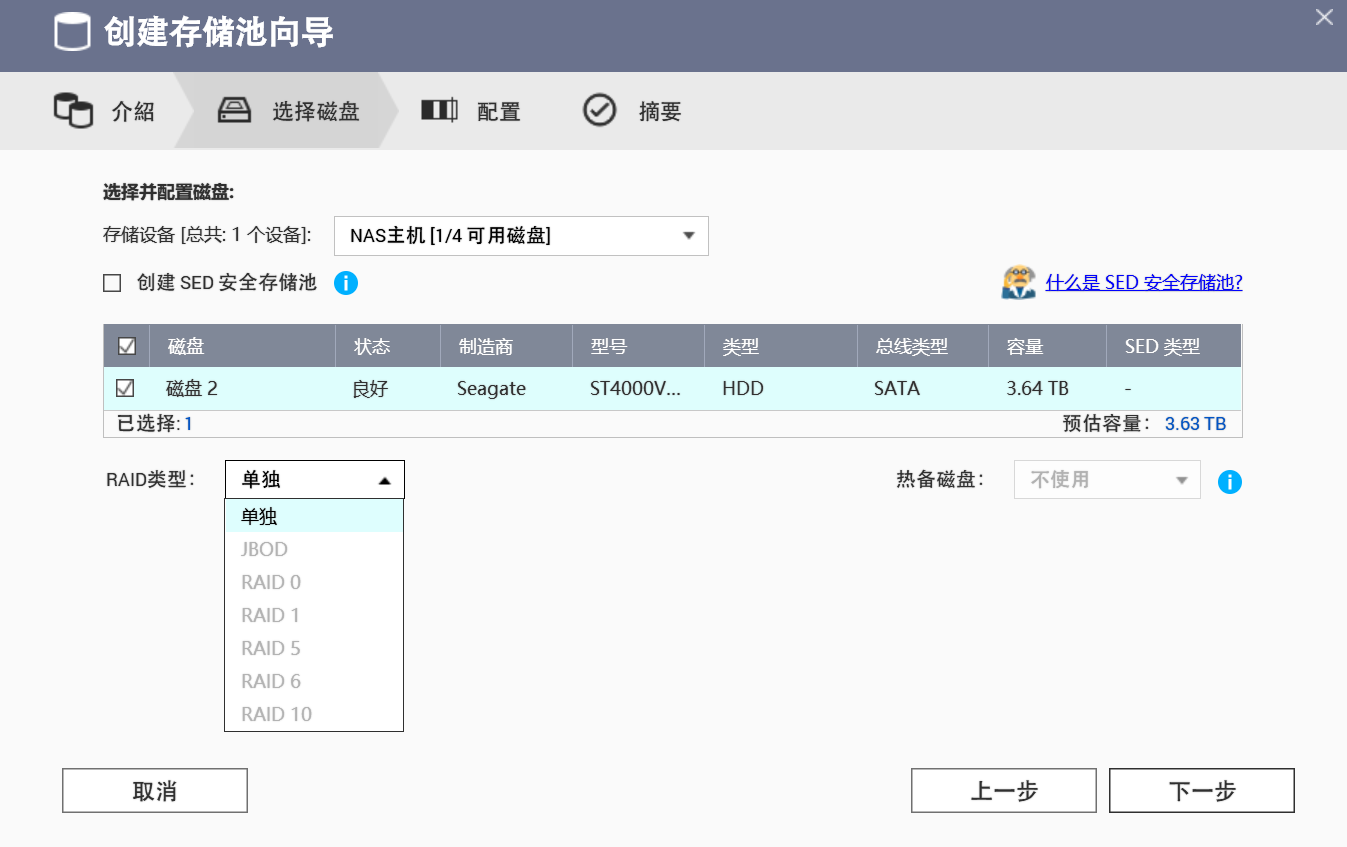The height and width of the screenshot is (847, 1347).
Task: Click the disk icon on 选择磁盘 step
Action: [234, 110]
